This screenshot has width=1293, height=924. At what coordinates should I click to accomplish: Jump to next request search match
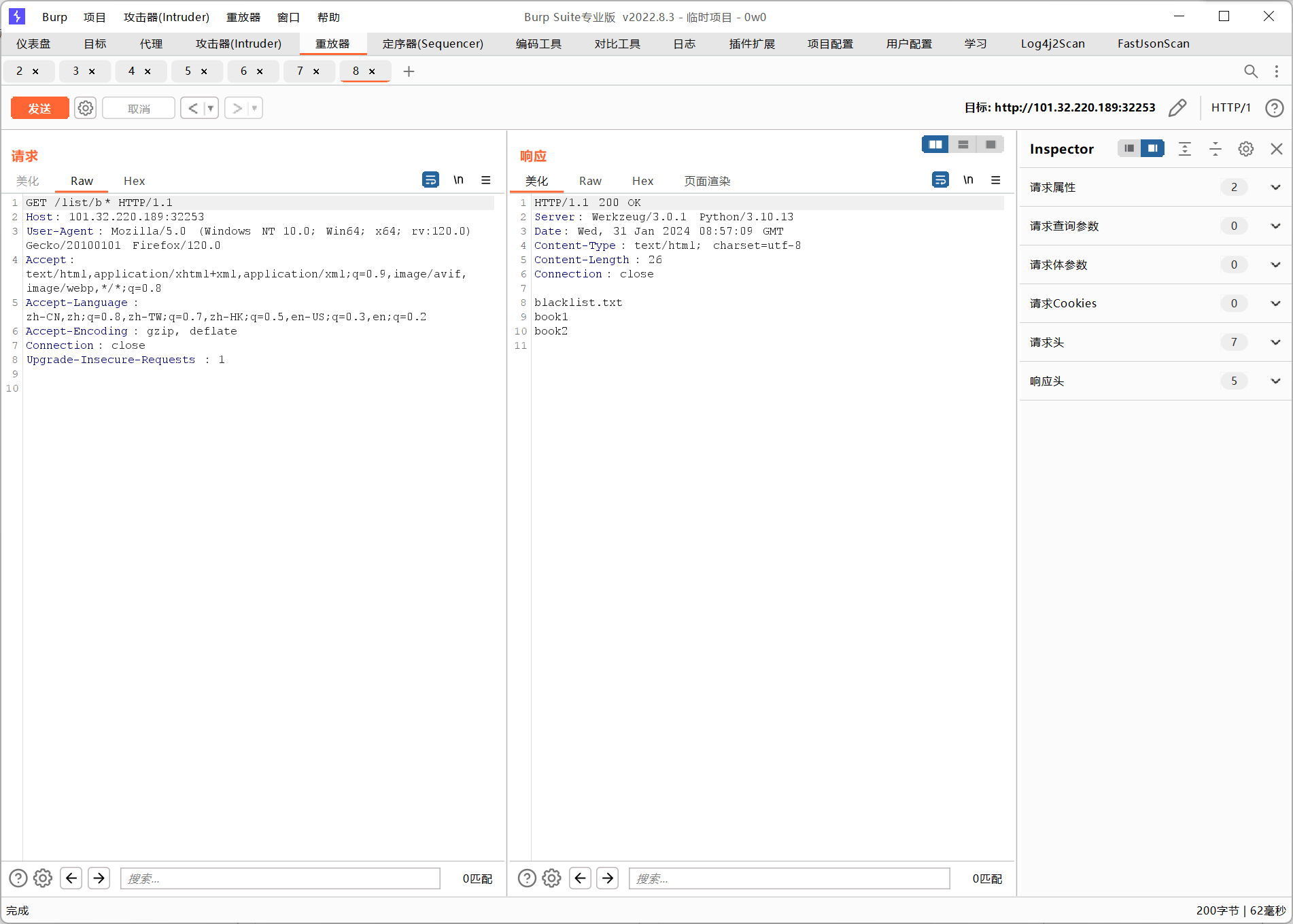(99, 878)
